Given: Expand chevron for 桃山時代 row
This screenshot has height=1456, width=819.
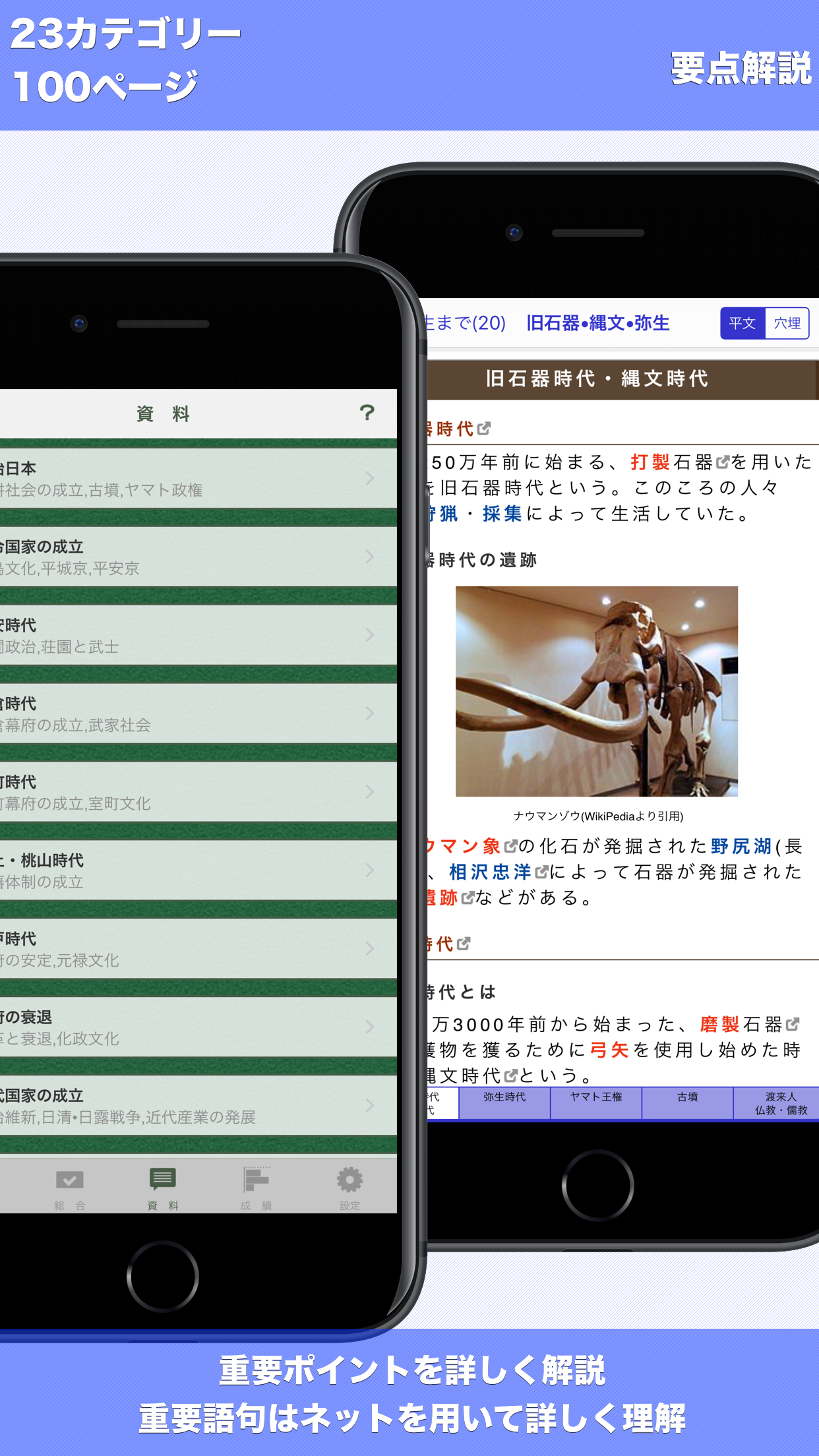Looking at the screenshot, I should [370, 870].
